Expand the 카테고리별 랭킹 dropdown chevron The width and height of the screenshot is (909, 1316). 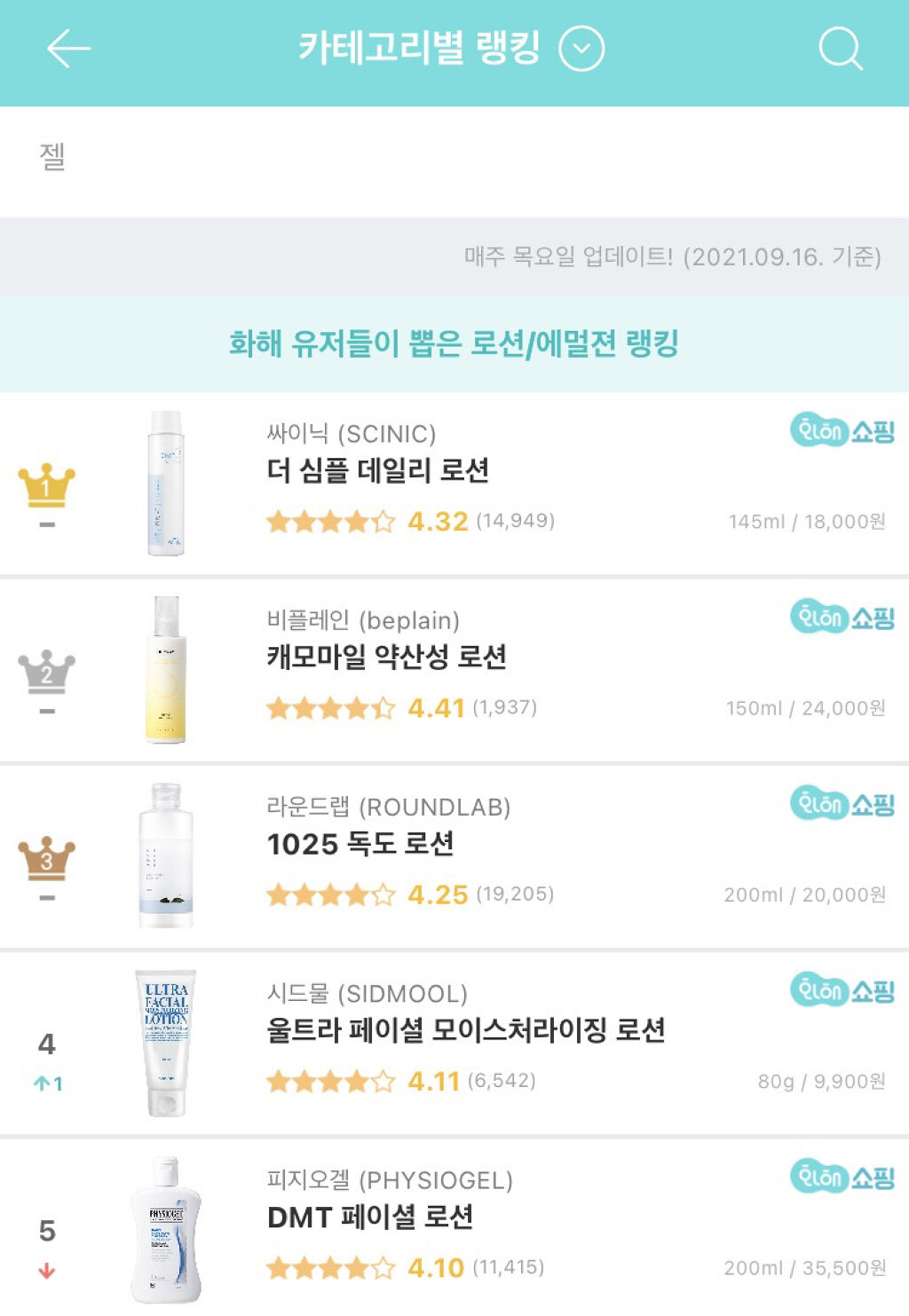[581, 49]
